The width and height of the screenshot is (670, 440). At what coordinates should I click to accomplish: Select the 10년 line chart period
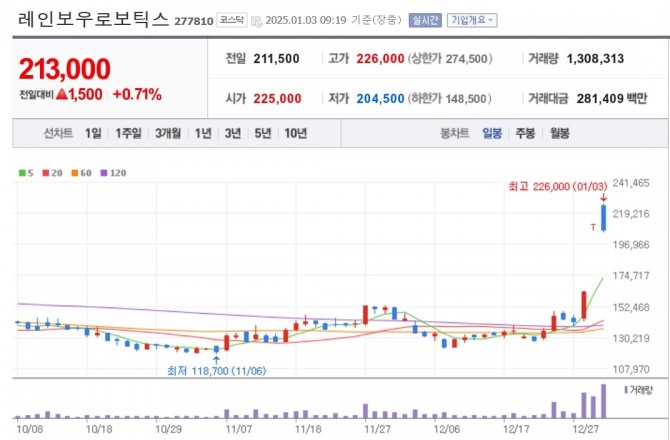tap(296, 133)
